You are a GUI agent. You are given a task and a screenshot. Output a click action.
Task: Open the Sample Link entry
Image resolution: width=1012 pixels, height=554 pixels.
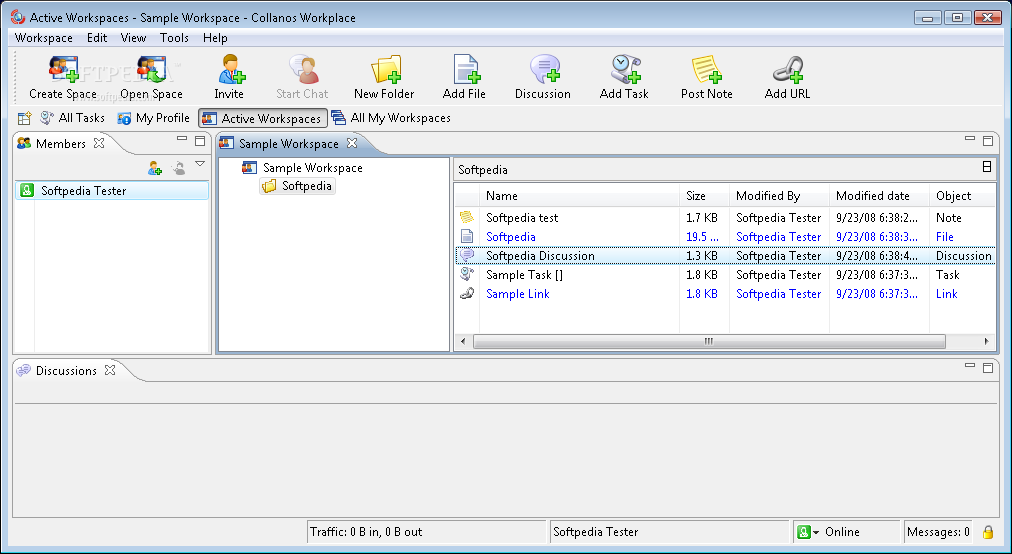pyautogui.click(x=518, y=294)
